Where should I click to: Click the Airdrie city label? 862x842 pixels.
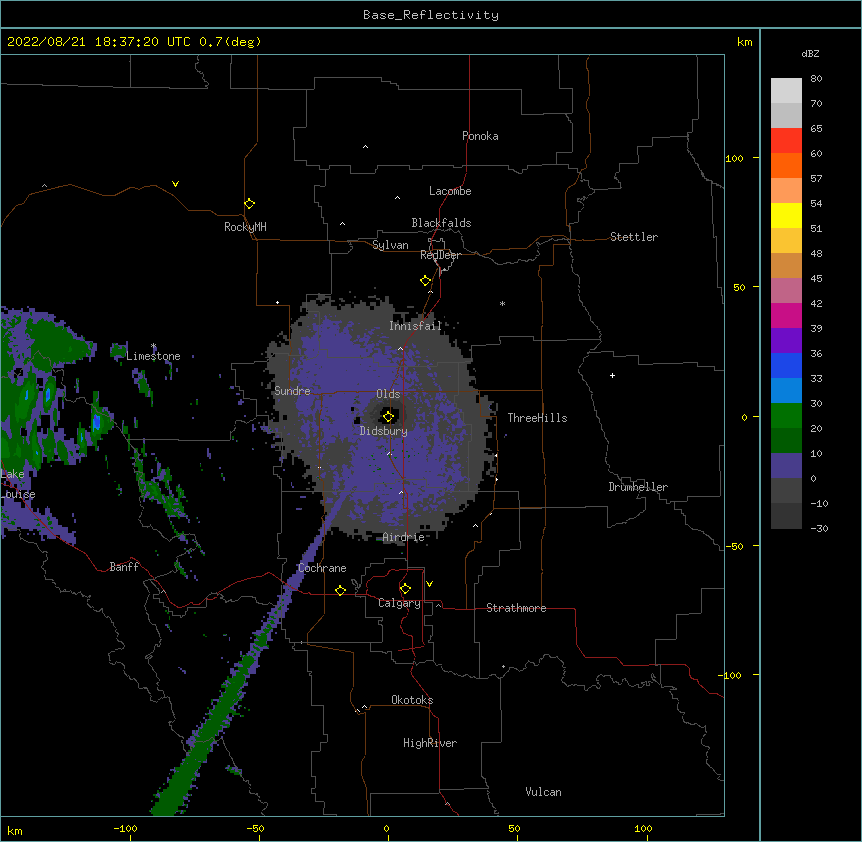(404, 537)
